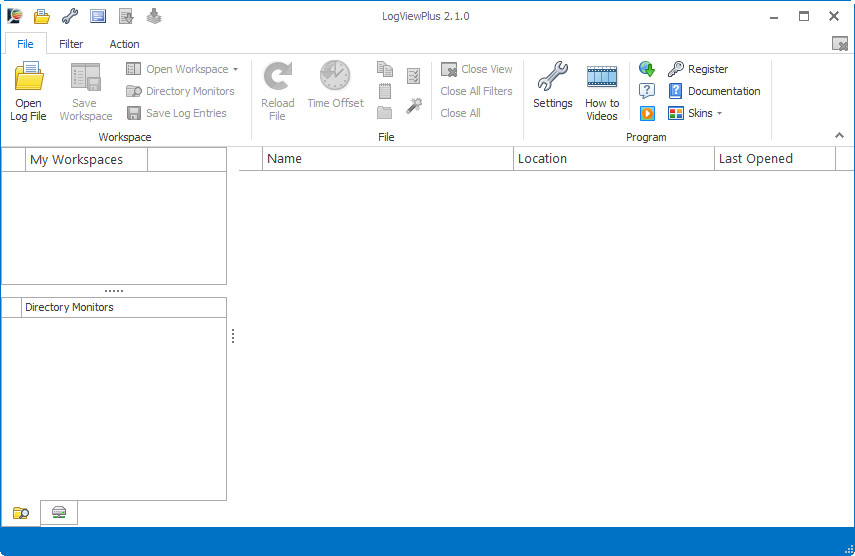Select the network monitor tab at bottom left
855x556 pixels.
coord(59,512)
